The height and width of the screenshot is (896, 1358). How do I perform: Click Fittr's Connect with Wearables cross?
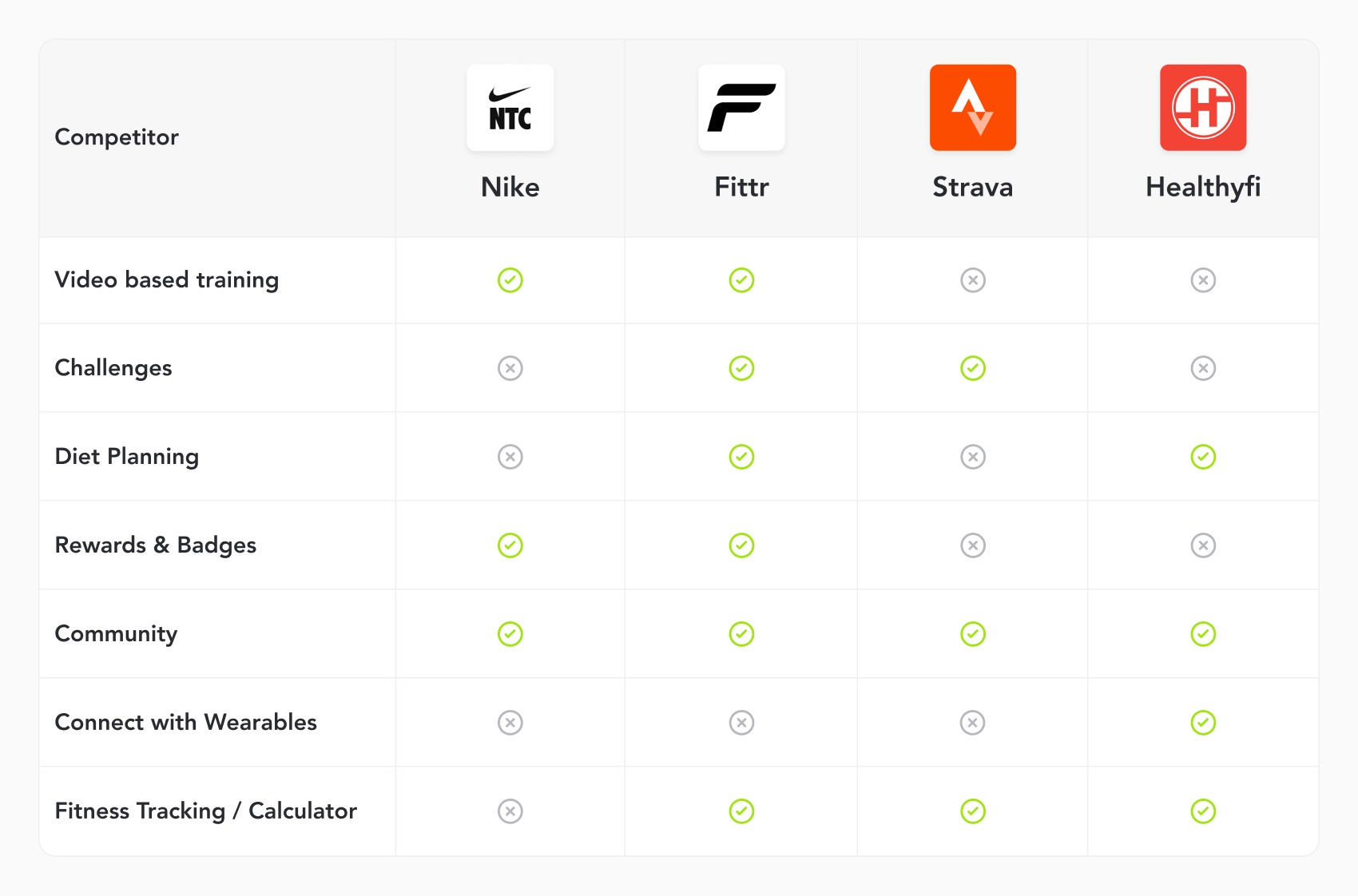click(x=741, y=723)
